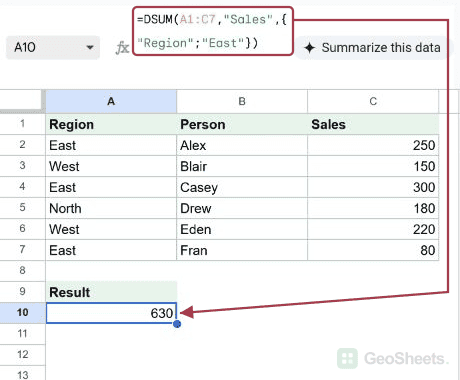
Task: Select column C header
Action: pos(373,101)
